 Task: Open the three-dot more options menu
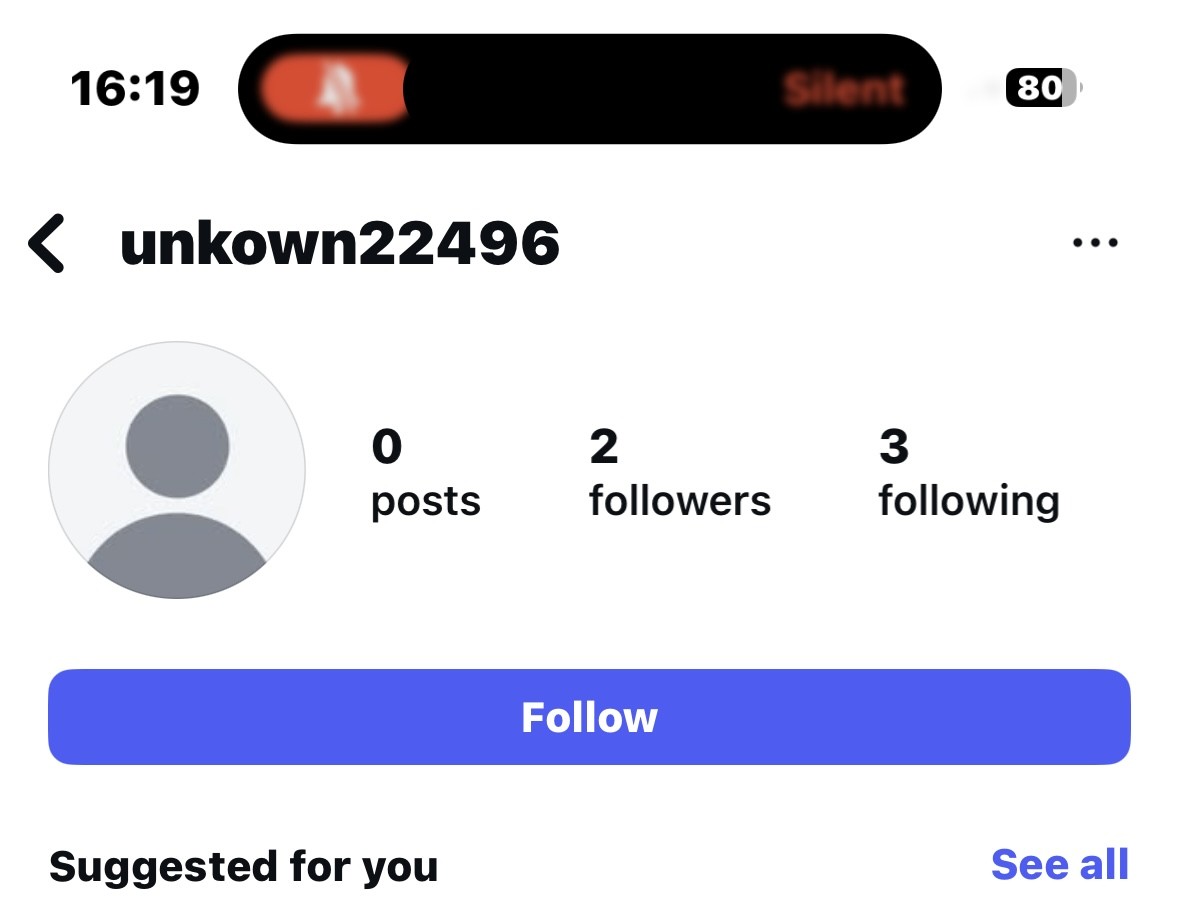1094,243
